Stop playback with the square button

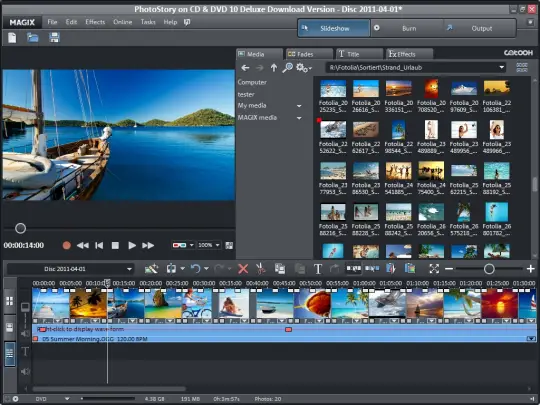pyautogui.click(x=115, y=245)
